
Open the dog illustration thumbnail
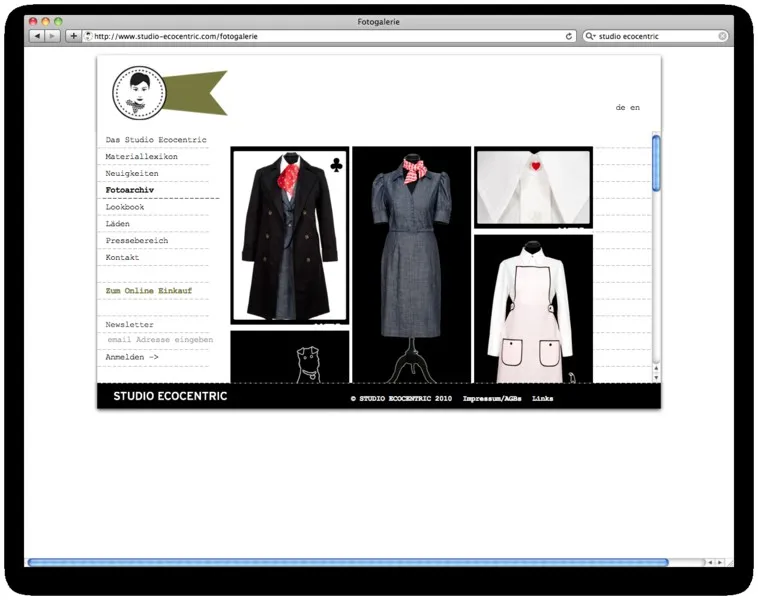pos(290,357)
